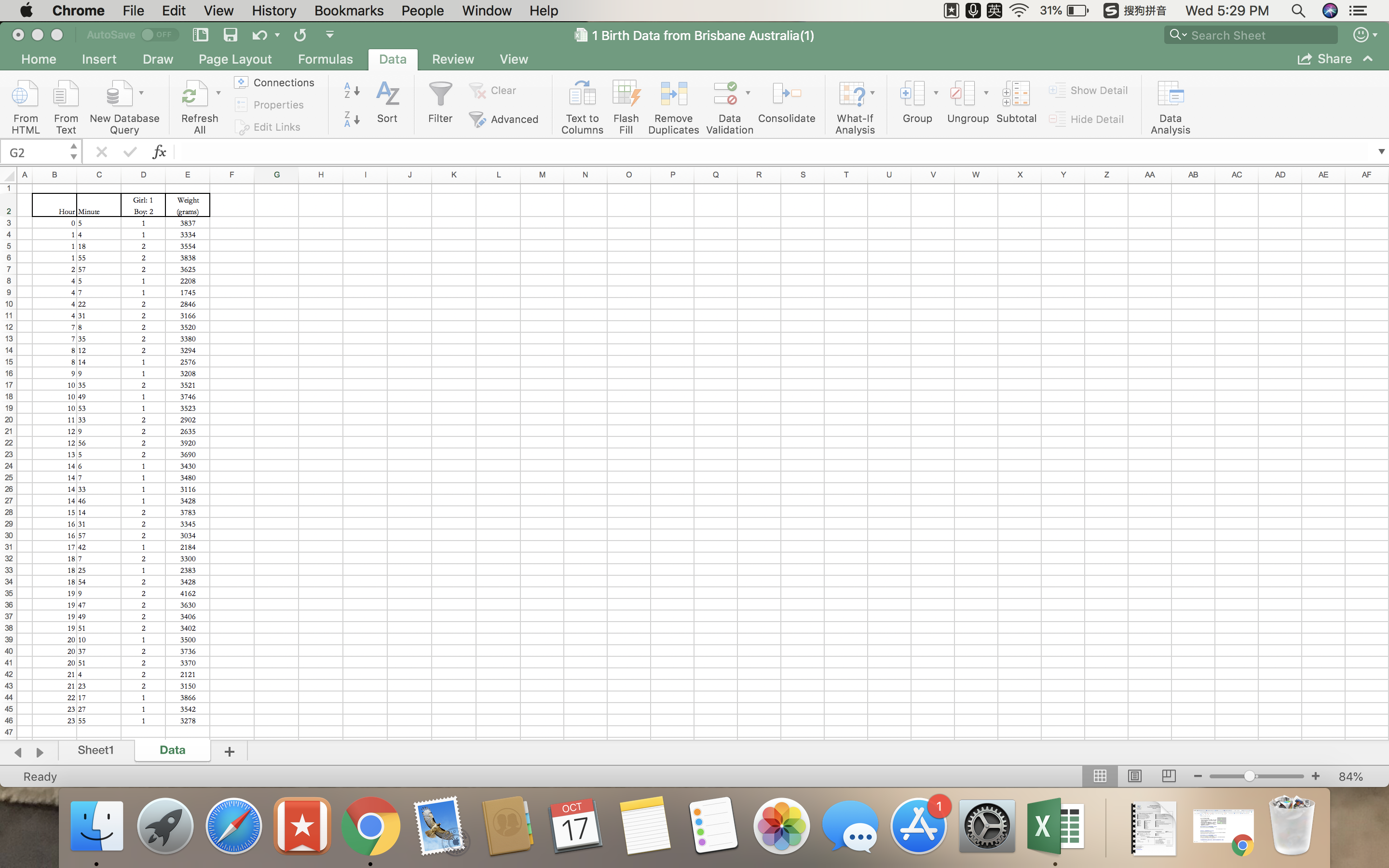This screenshot has width=1389, height=868.
Task: Click the zoom slider handle
Action: pyautogui.click(x=1250, y=776)
